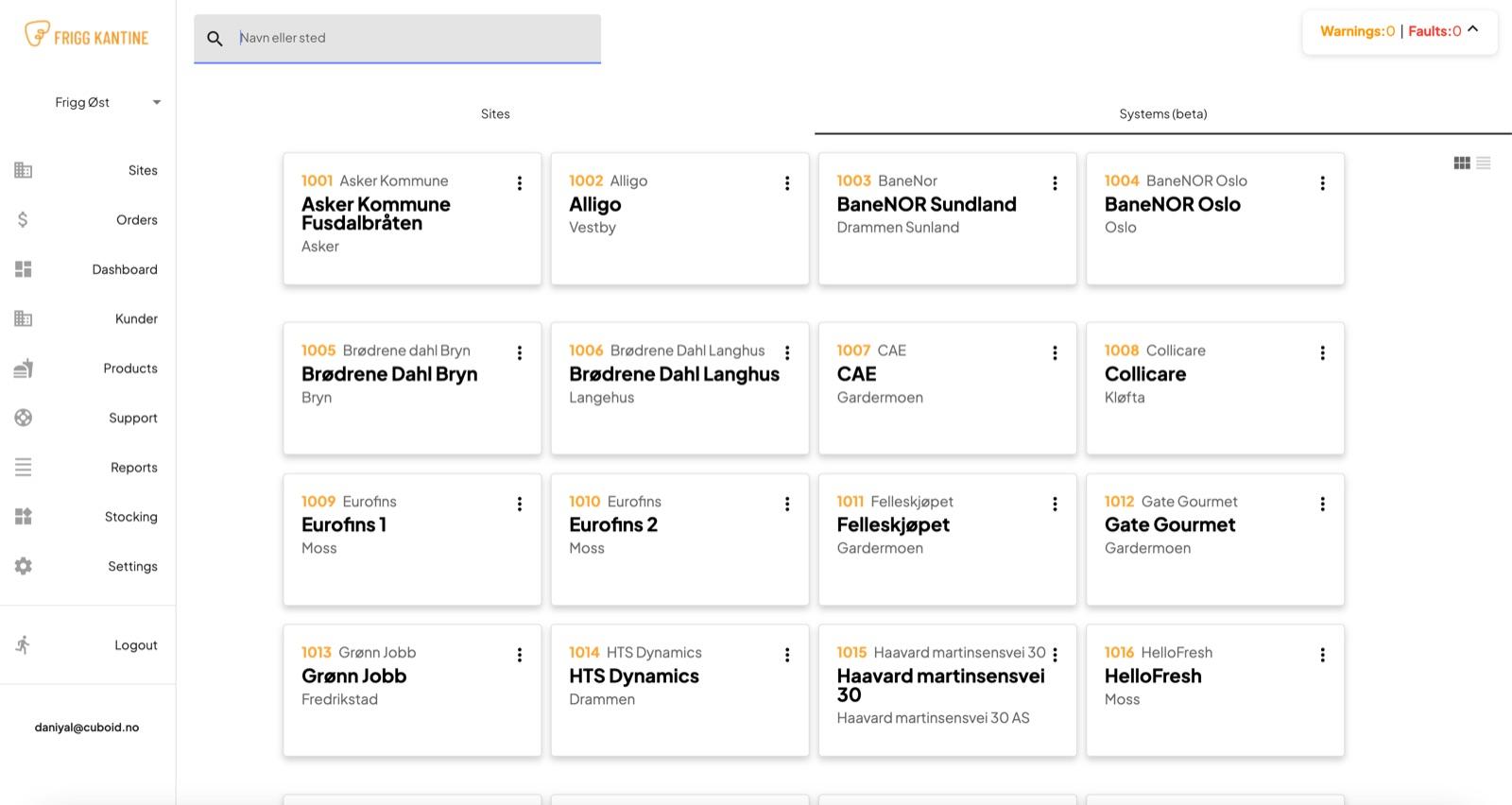The image size is (1512, 805).
Task: Open the CAE Gardermoen card
Action: point(948,388)
